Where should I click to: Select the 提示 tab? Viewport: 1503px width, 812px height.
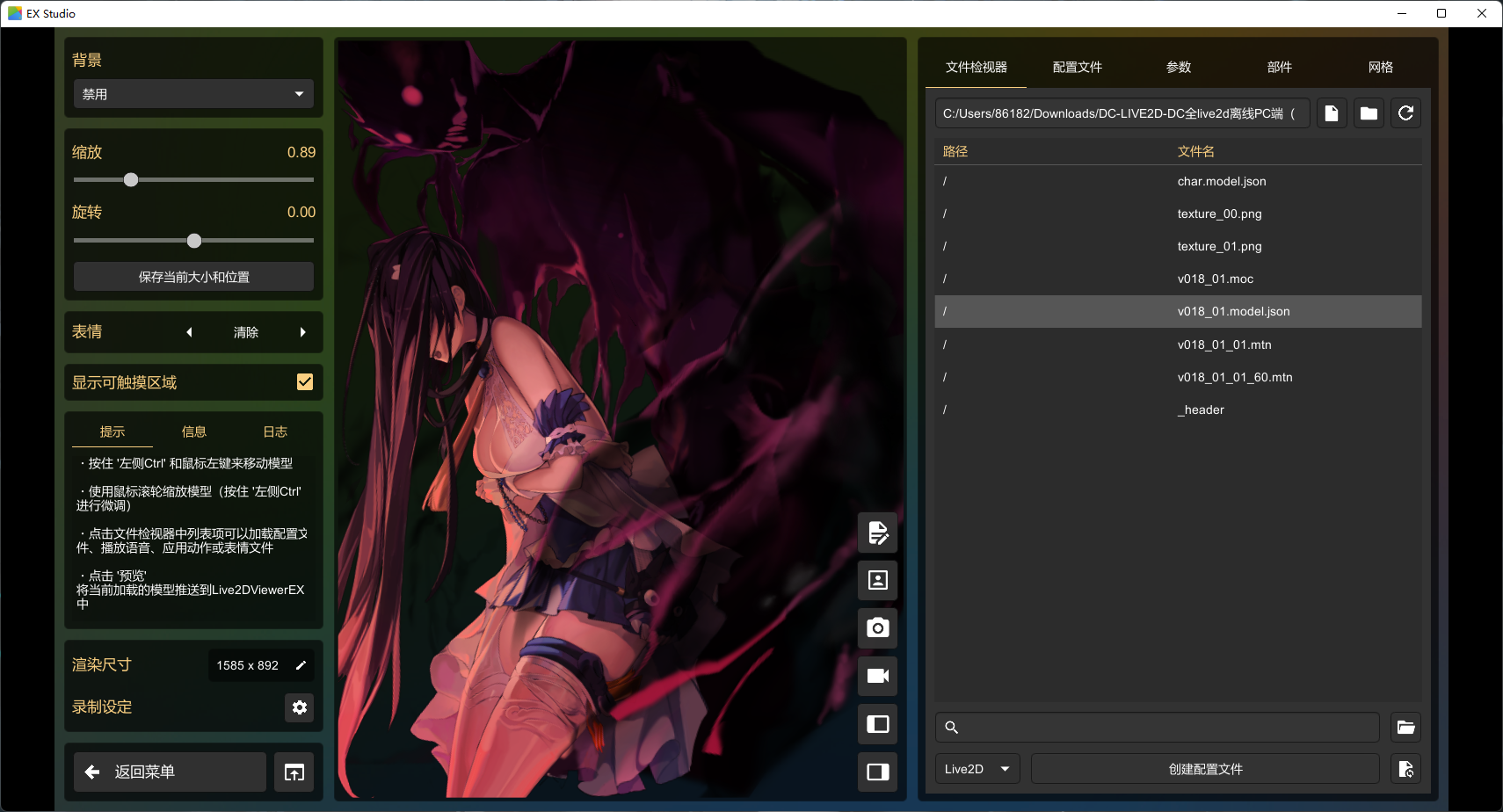(113, 431)
